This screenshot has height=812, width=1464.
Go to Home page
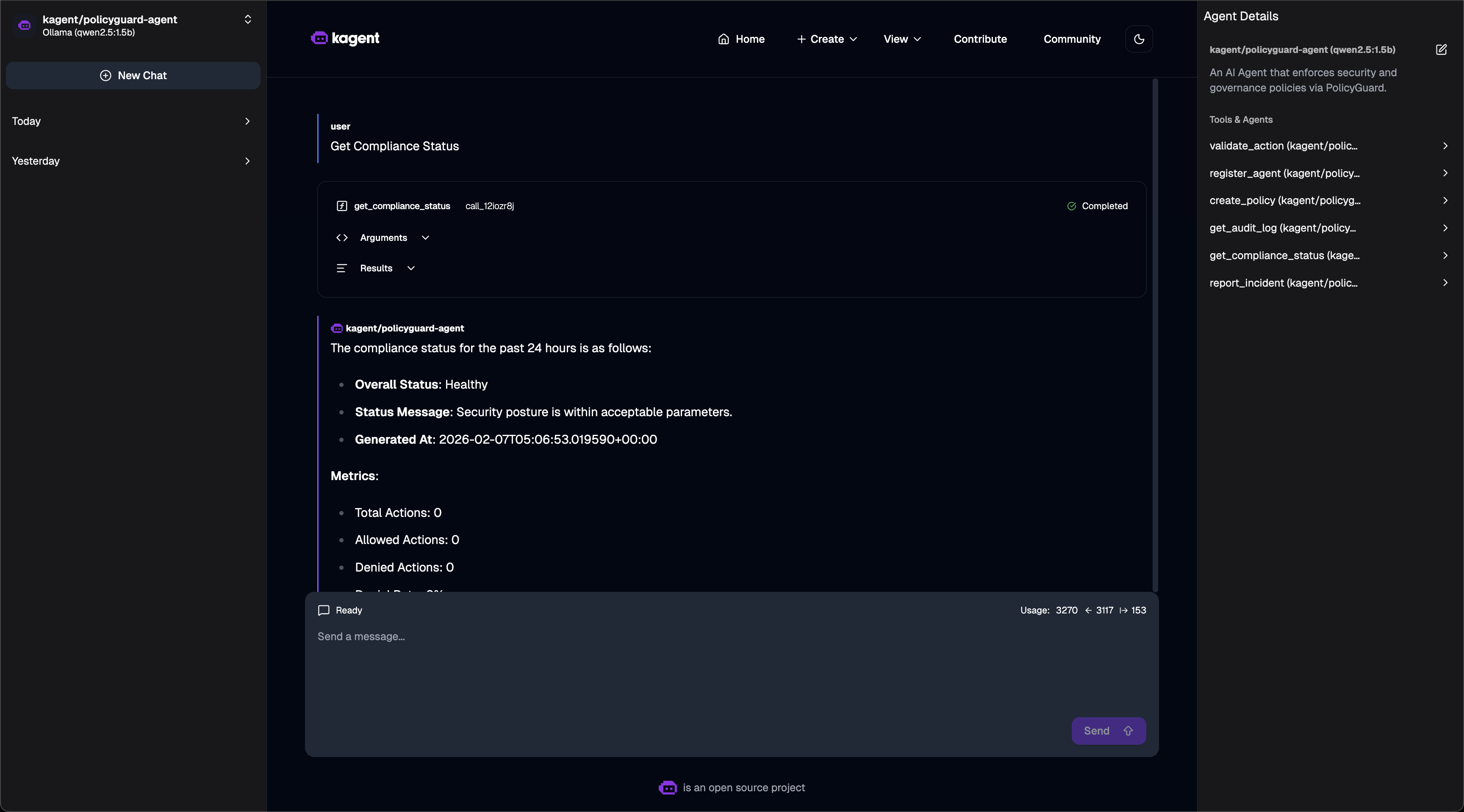(x=741, y=39)
